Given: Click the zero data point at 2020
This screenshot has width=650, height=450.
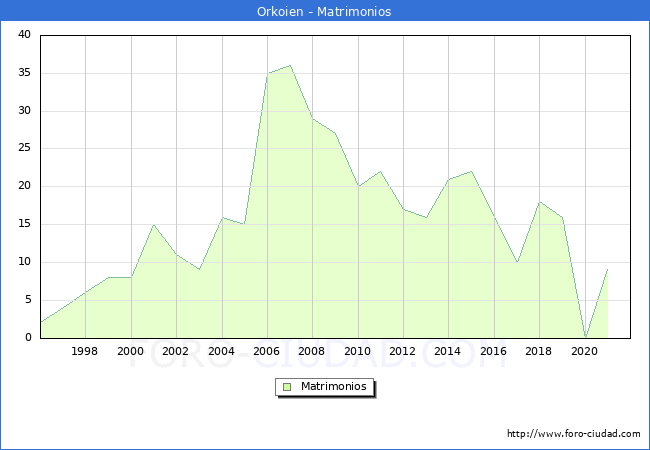Looking at the screenshot, I should point(585,337).
